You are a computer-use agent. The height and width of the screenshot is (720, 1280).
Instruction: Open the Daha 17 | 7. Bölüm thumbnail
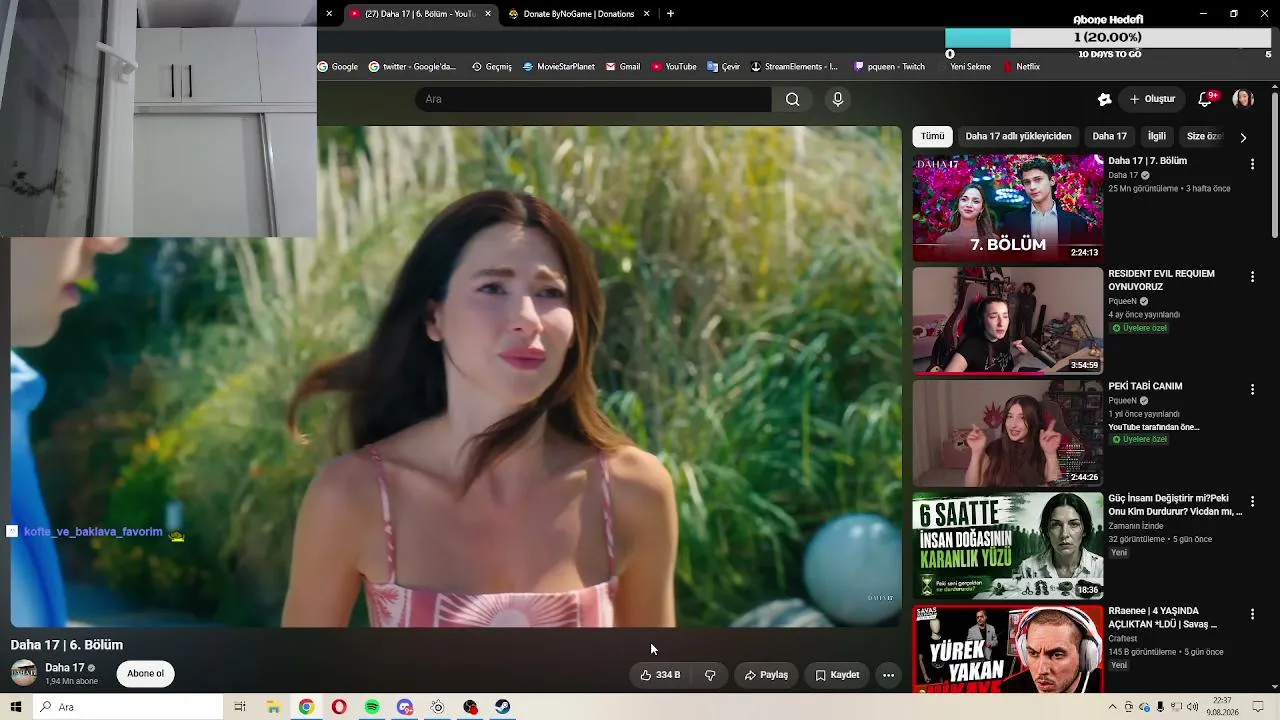(1008, 208)
